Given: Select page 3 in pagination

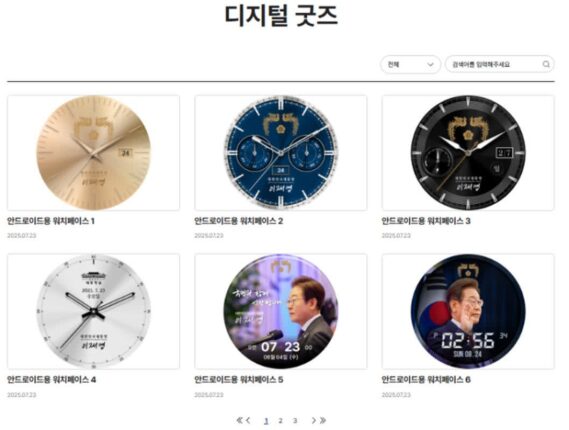Looking at the screenshot, I should pos(295,421).
